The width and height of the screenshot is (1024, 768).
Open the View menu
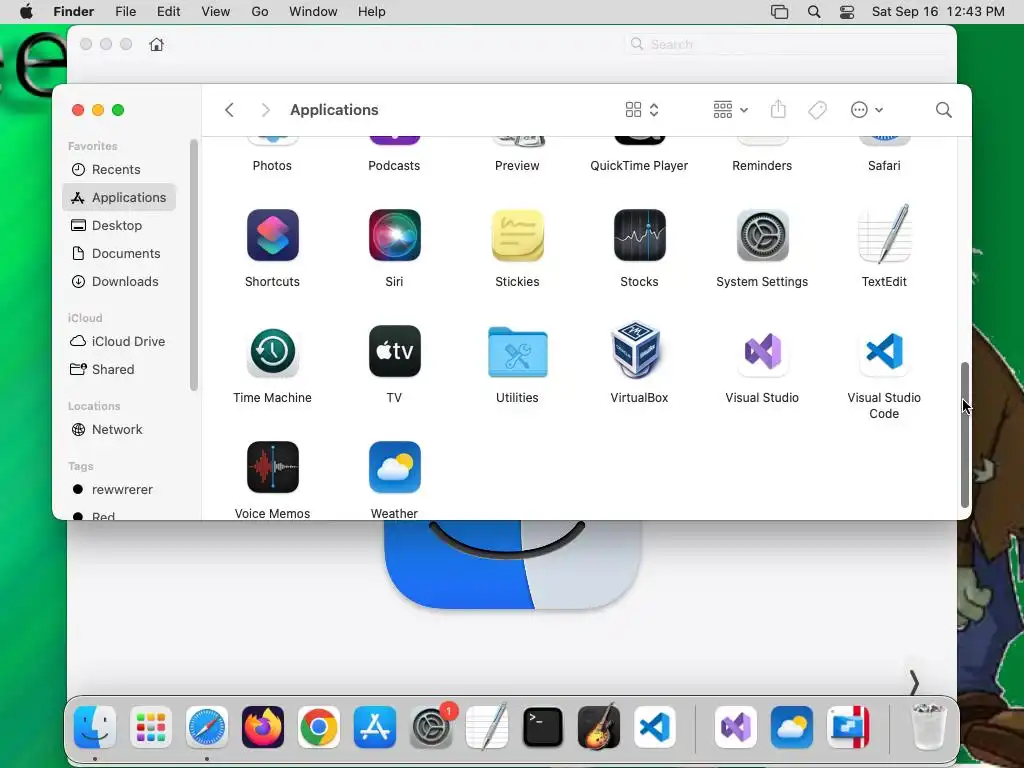216,12
